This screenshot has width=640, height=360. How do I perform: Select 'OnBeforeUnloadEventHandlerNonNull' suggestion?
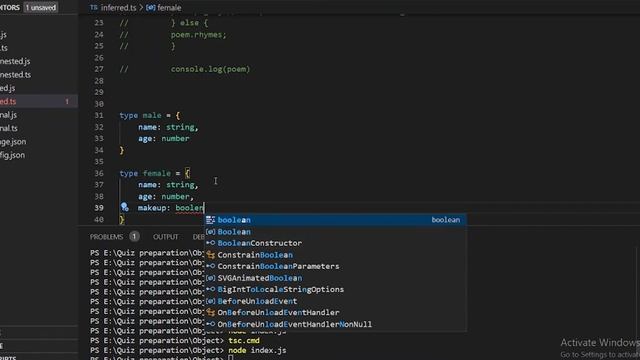[335, 324]
